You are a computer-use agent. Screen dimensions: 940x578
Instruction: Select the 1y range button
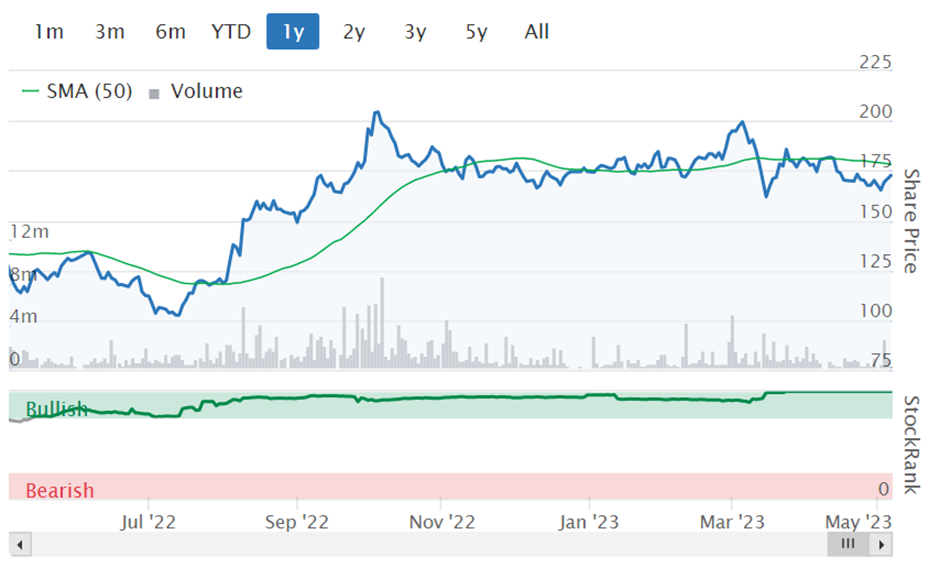[293, 32]
